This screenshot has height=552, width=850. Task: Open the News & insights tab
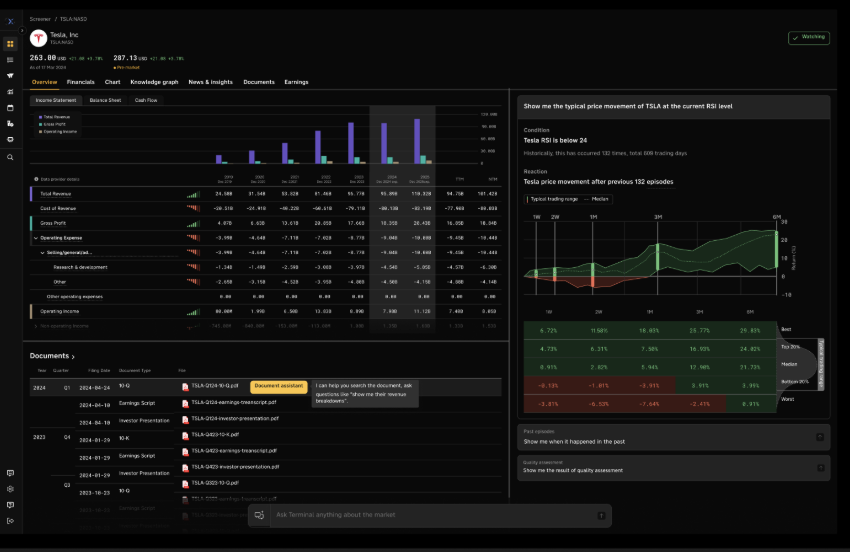210,82
